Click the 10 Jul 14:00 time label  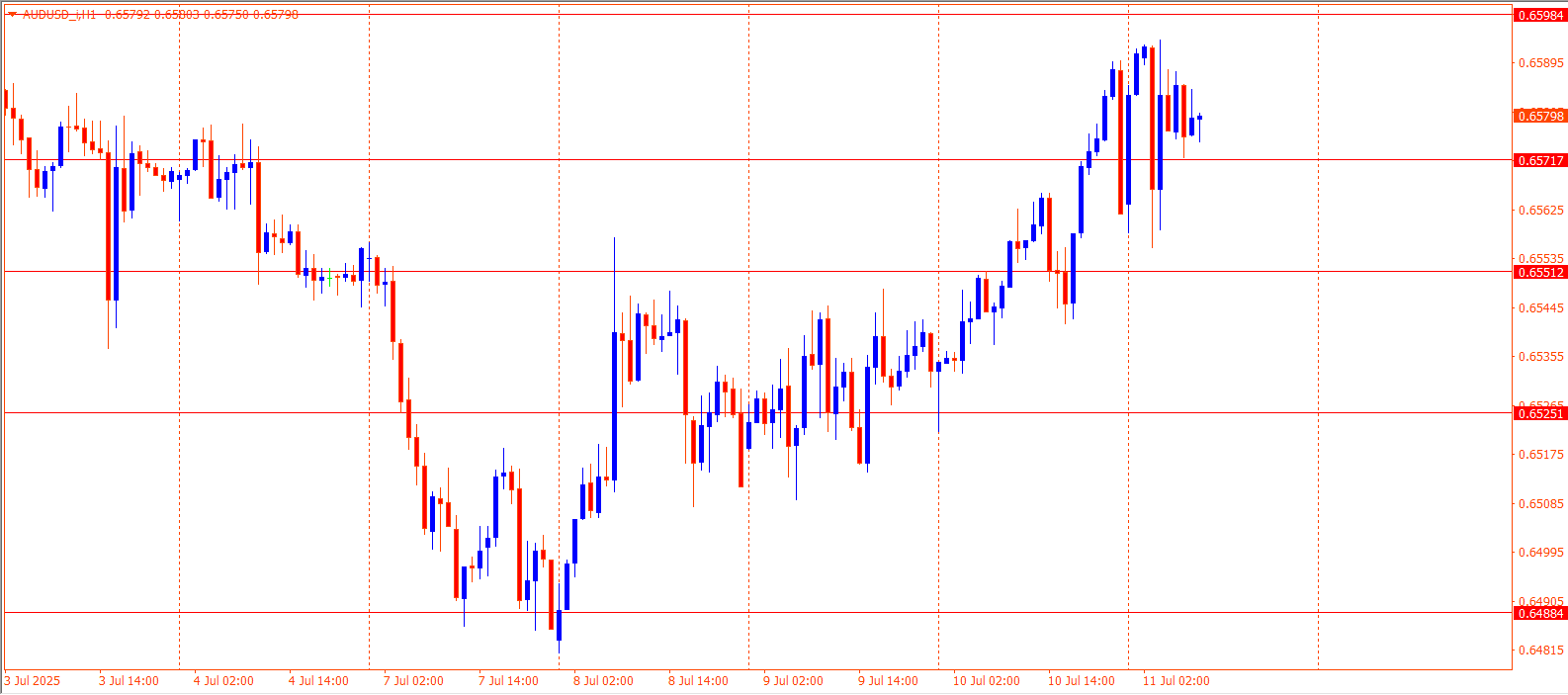click(1082, 680)
